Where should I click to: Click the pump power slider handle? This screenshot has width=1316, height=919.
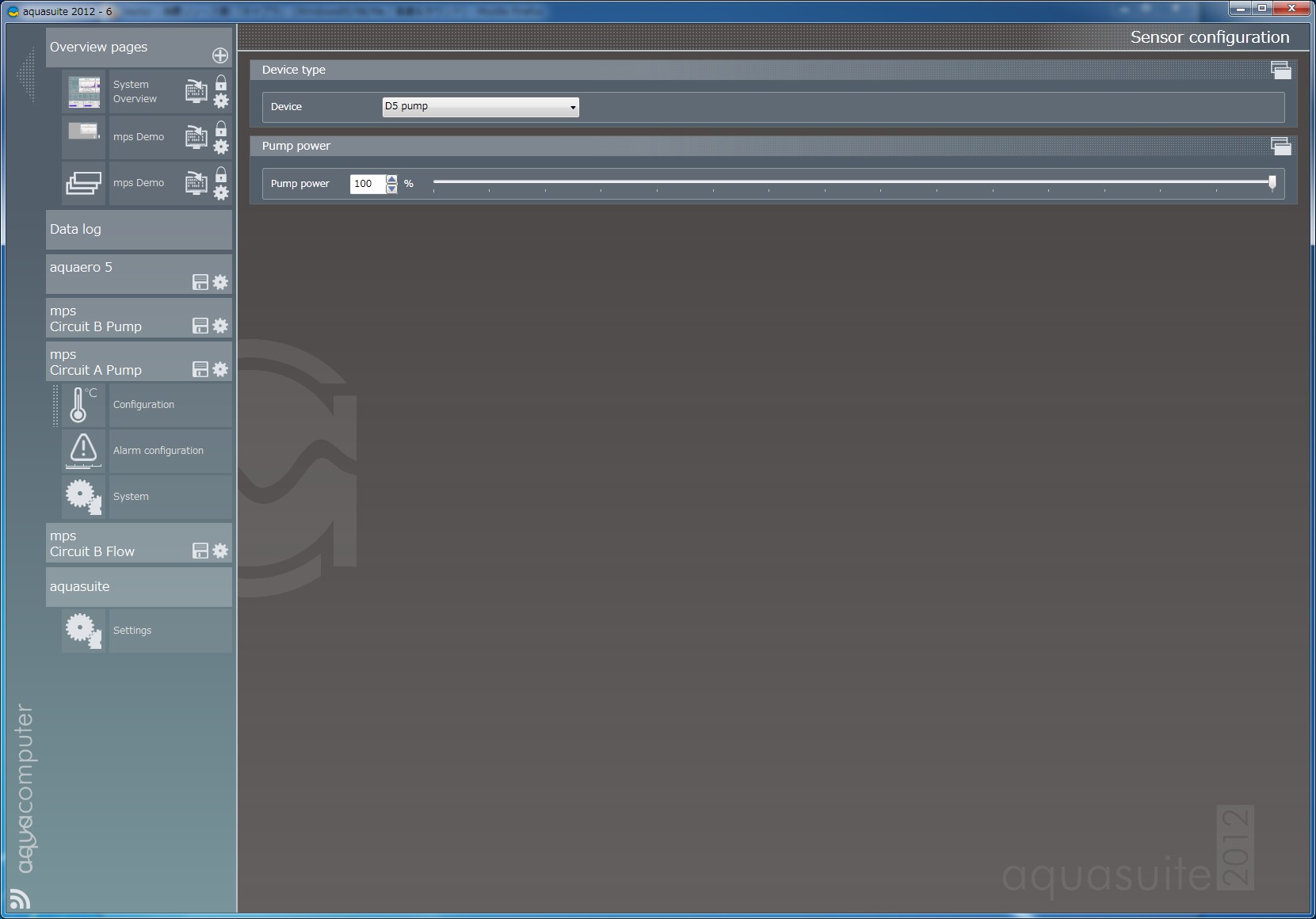(1272, 182)
